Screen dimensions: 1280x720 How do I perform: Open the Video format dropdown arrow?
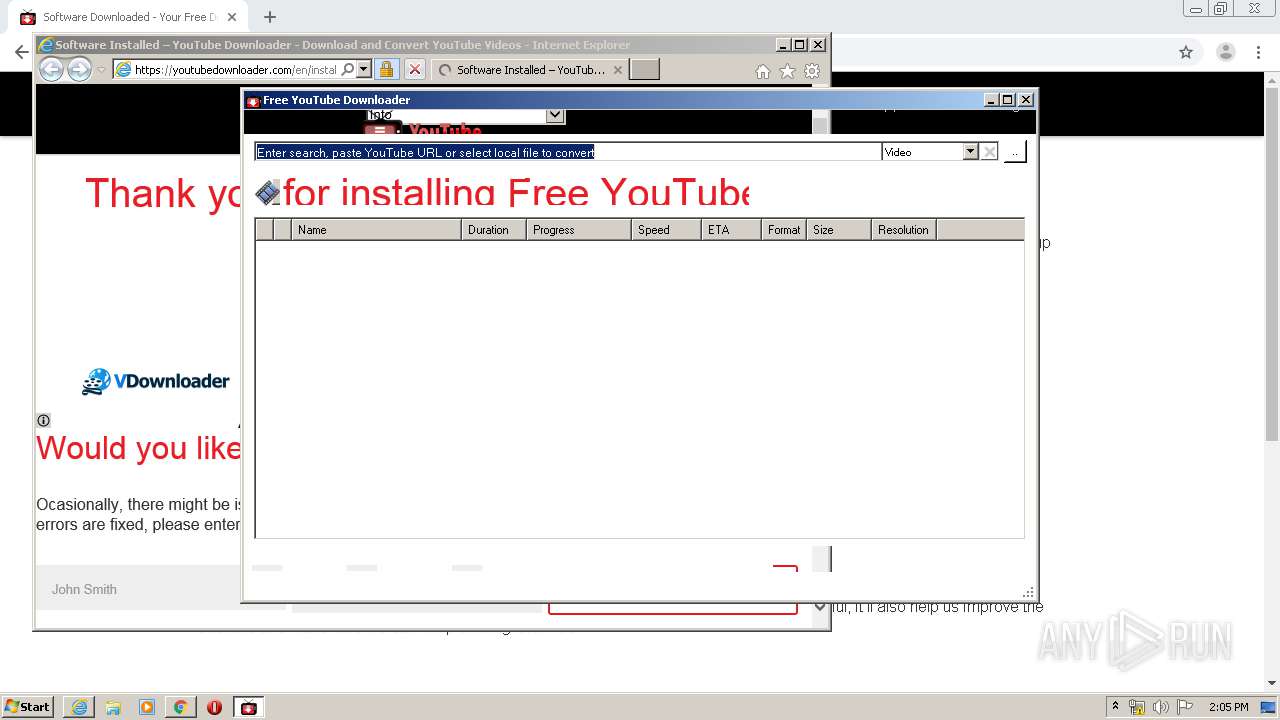coord(970,152)
